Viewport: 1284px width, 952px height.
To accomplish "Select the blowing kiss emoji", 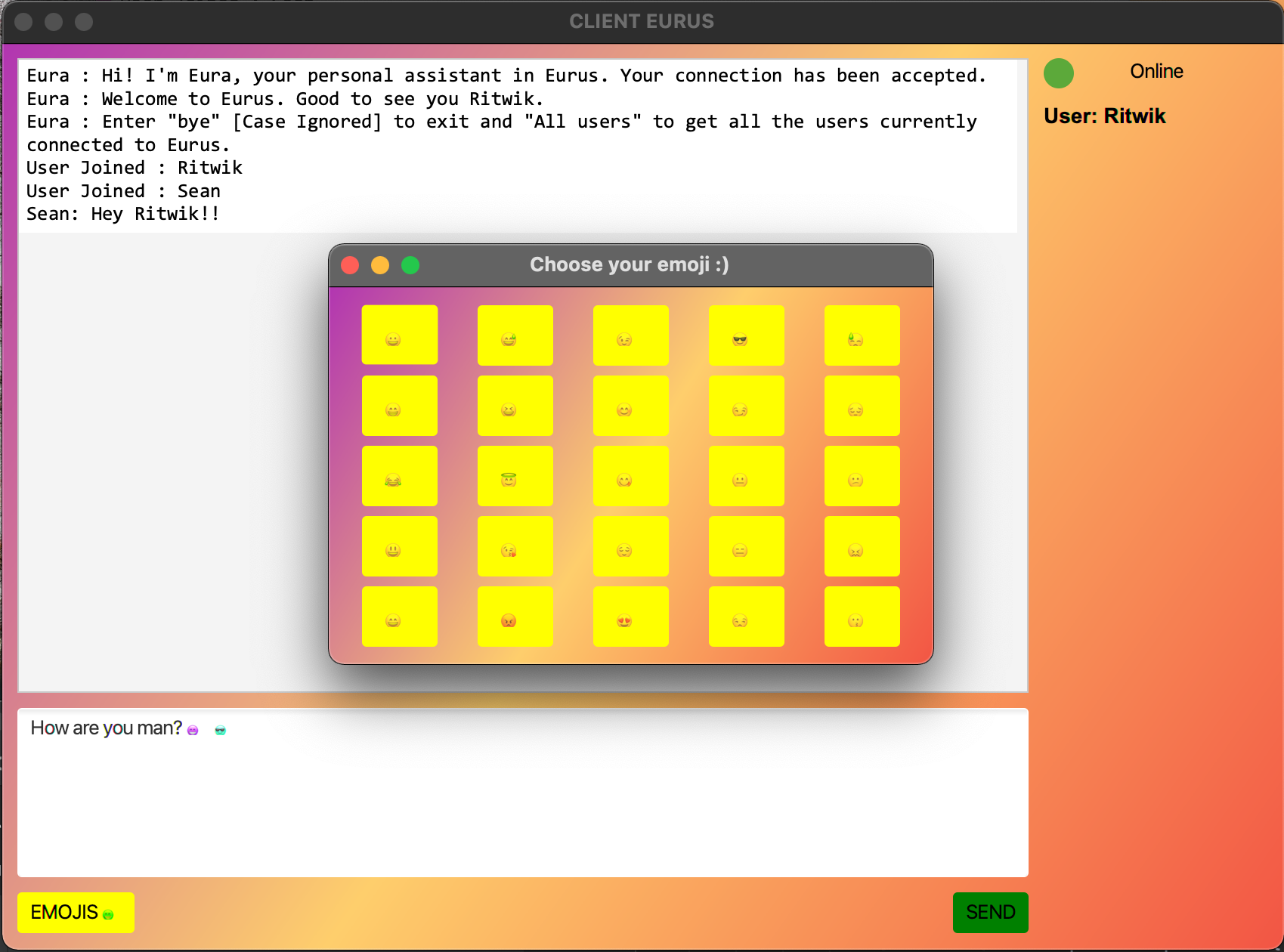I will (x=515, y=546).
